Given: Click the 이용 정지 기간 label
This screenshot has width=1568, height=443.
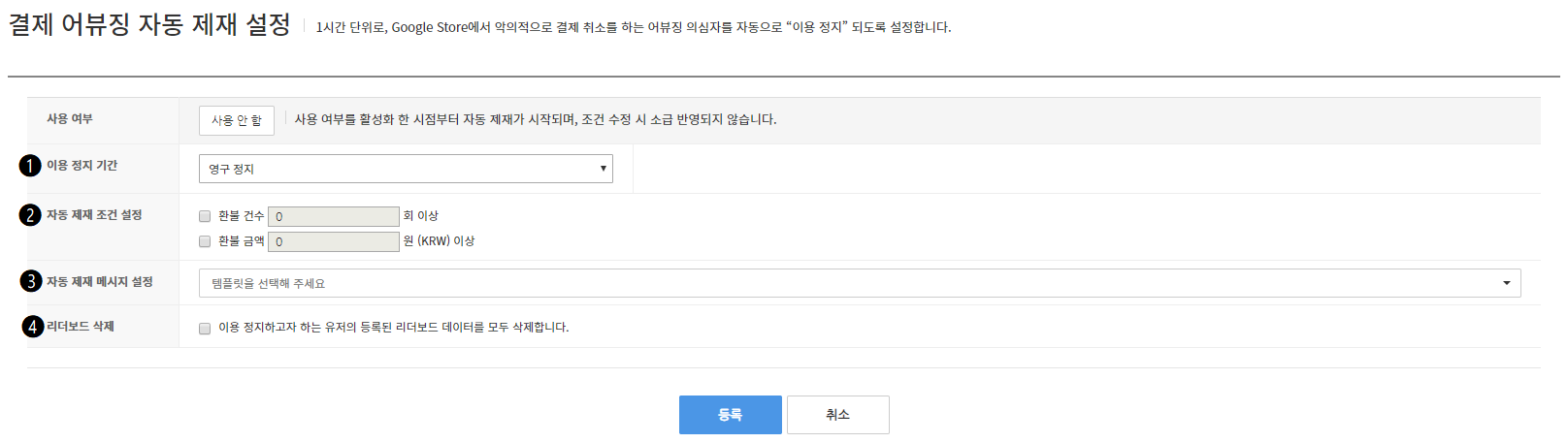Looking at the screenshot, I should (82, 166).
